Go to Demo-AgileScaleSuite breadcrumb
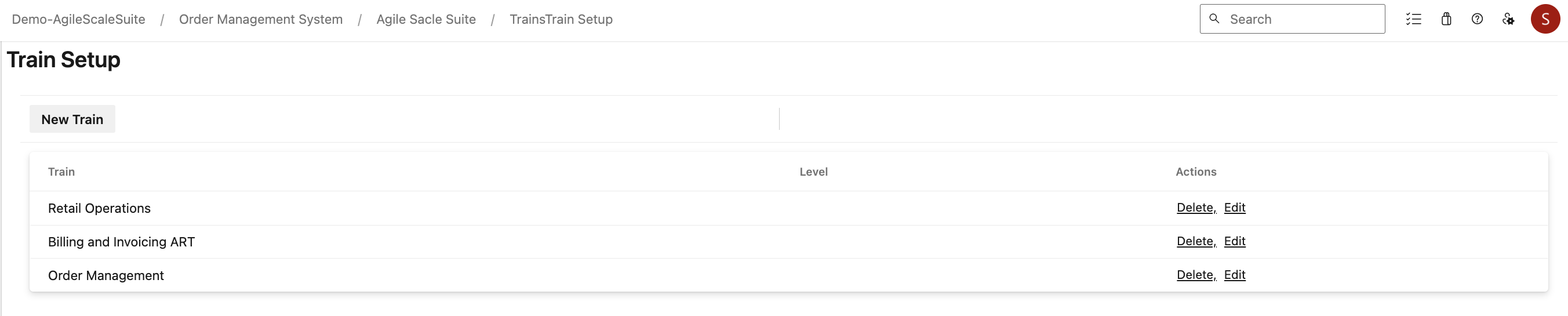 click(x=78, y=20)
